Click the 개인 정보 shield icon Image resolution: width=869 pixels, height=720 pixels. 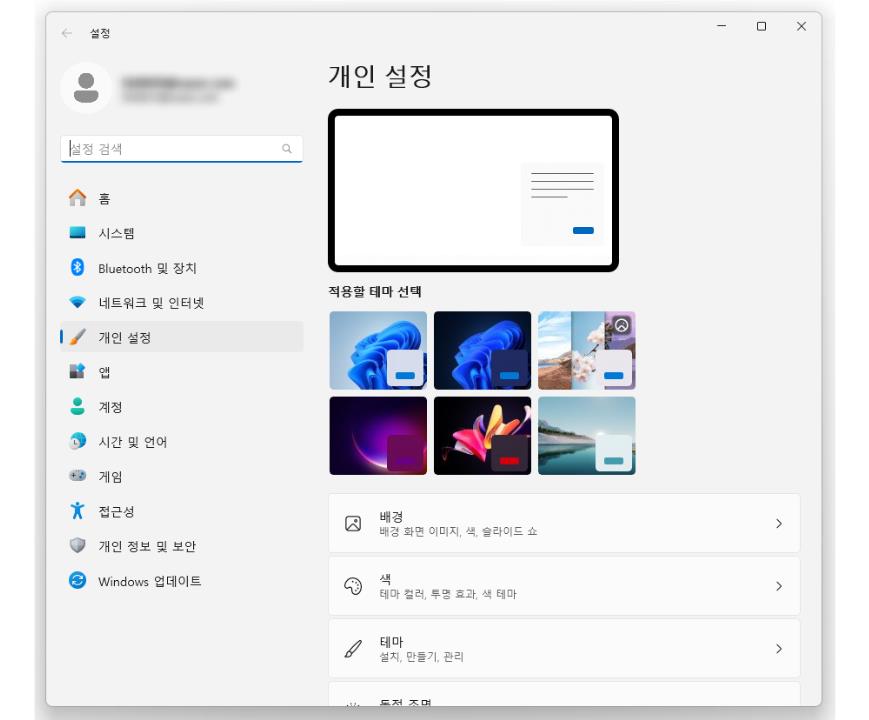[x=78, y=545]
